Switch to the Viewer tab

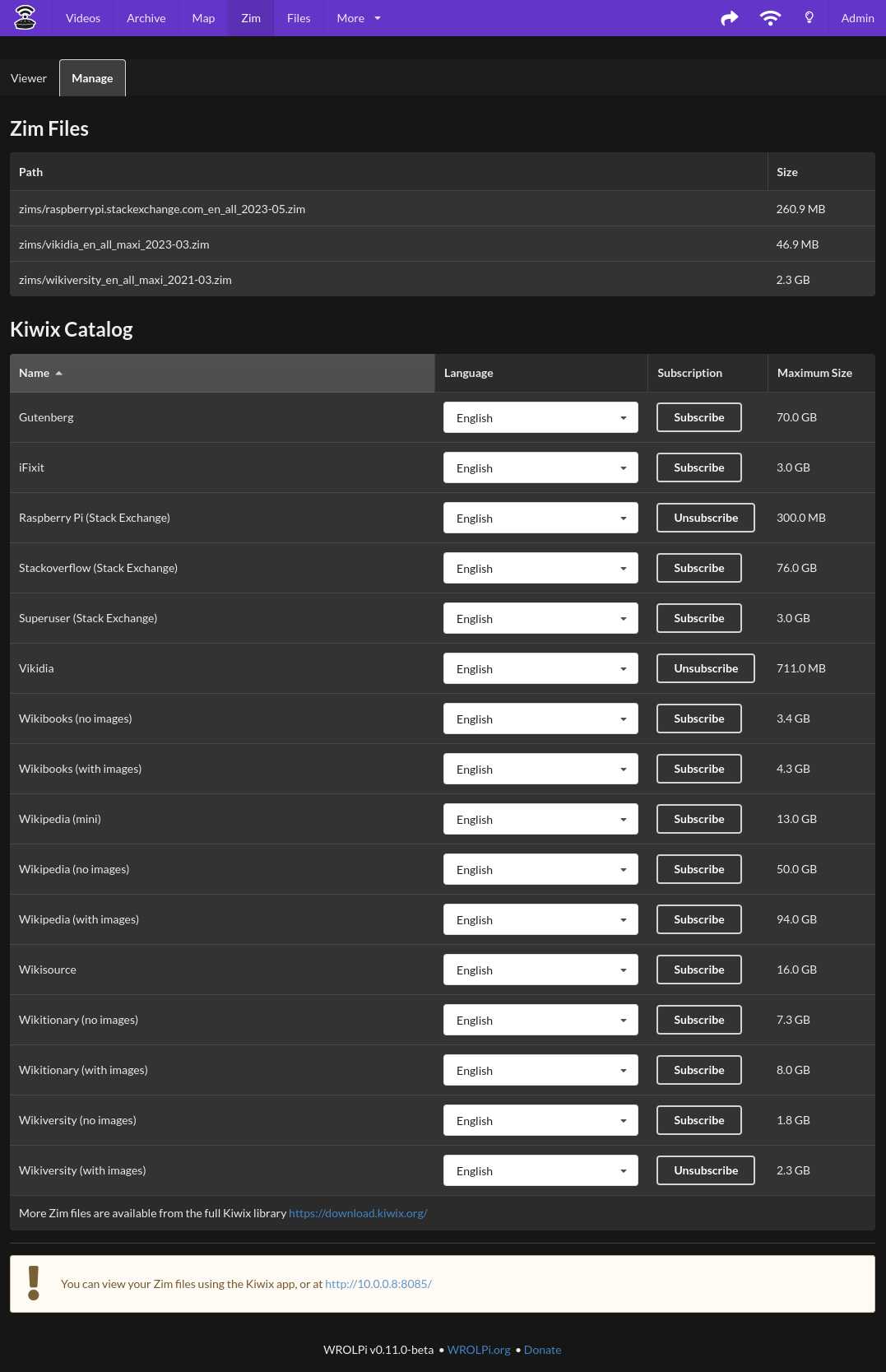coord(29,78)
